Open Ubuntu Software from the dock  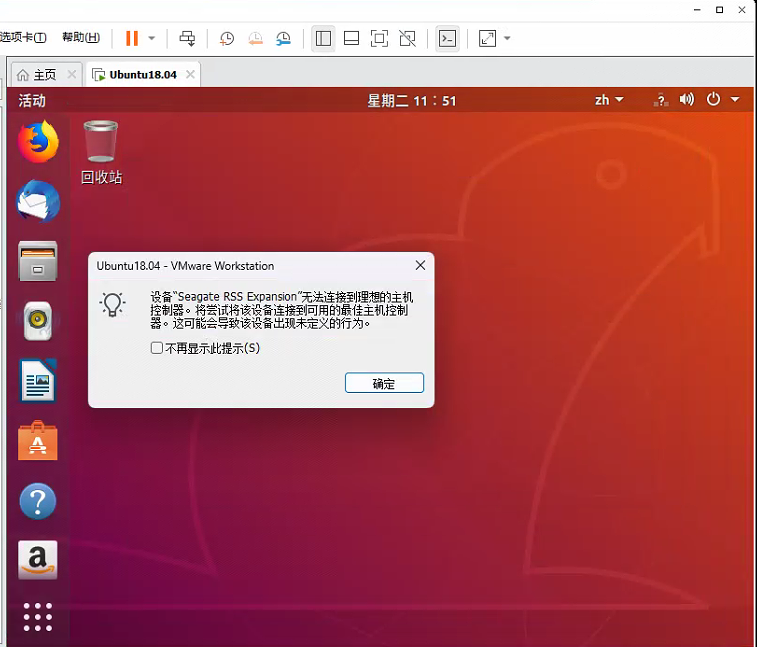38,441
